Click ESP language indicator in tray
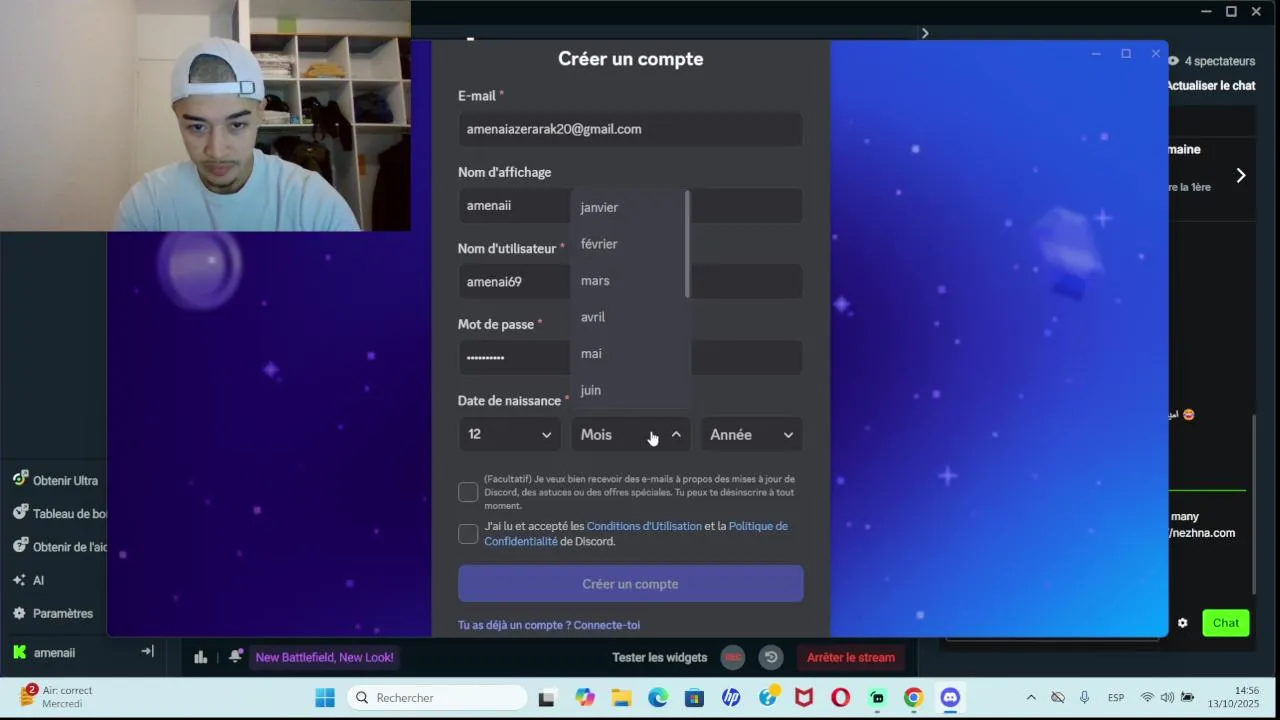Screen dimensions: 1280x720 (1116, 697)
